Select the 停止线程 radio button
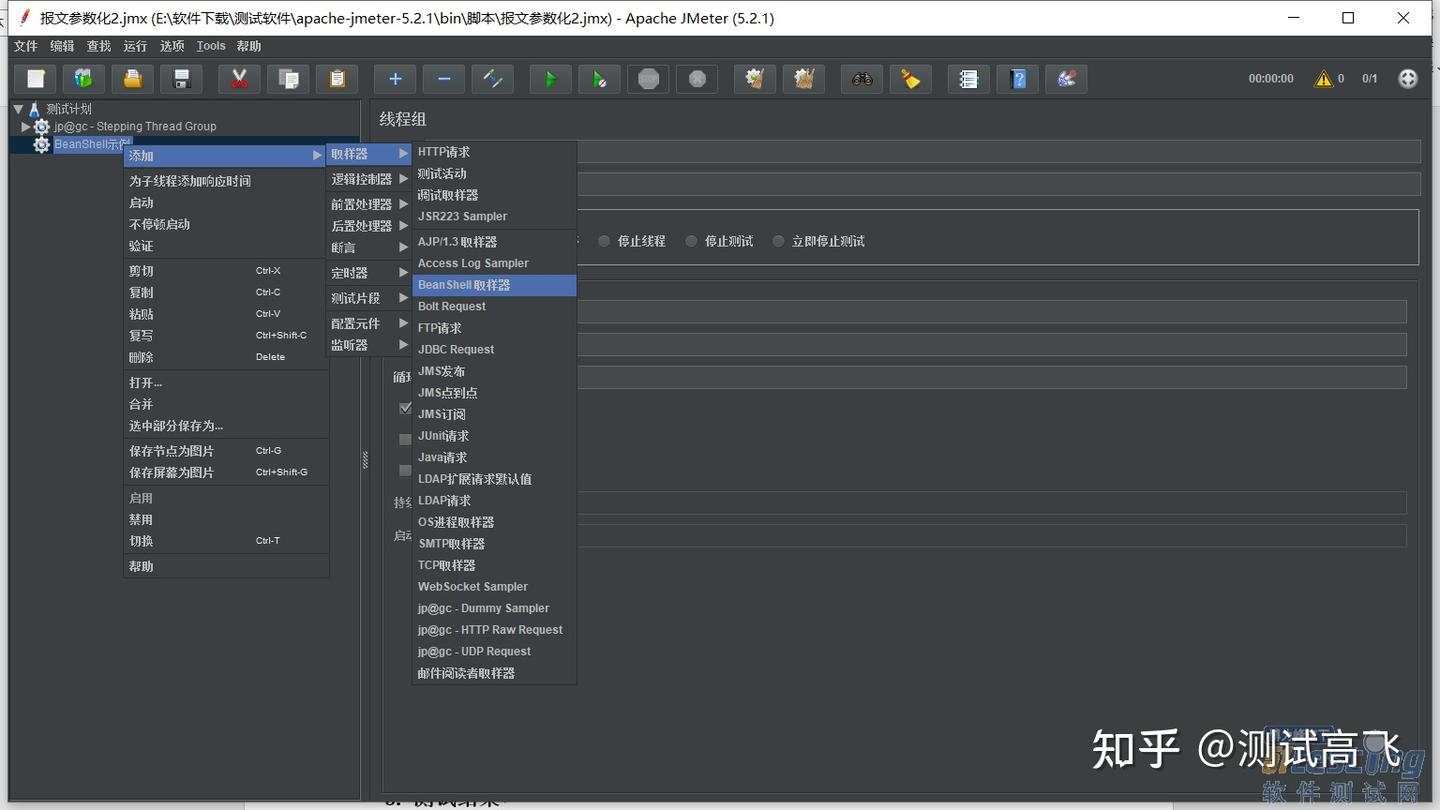 [x=604, y=241]
